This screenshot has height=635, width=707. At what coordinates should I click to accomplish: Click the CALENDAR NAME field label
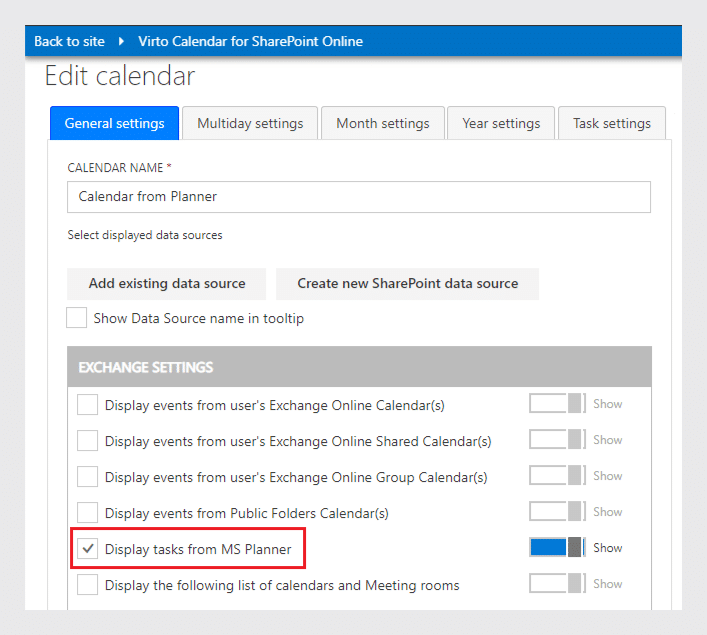coord(119,168)
